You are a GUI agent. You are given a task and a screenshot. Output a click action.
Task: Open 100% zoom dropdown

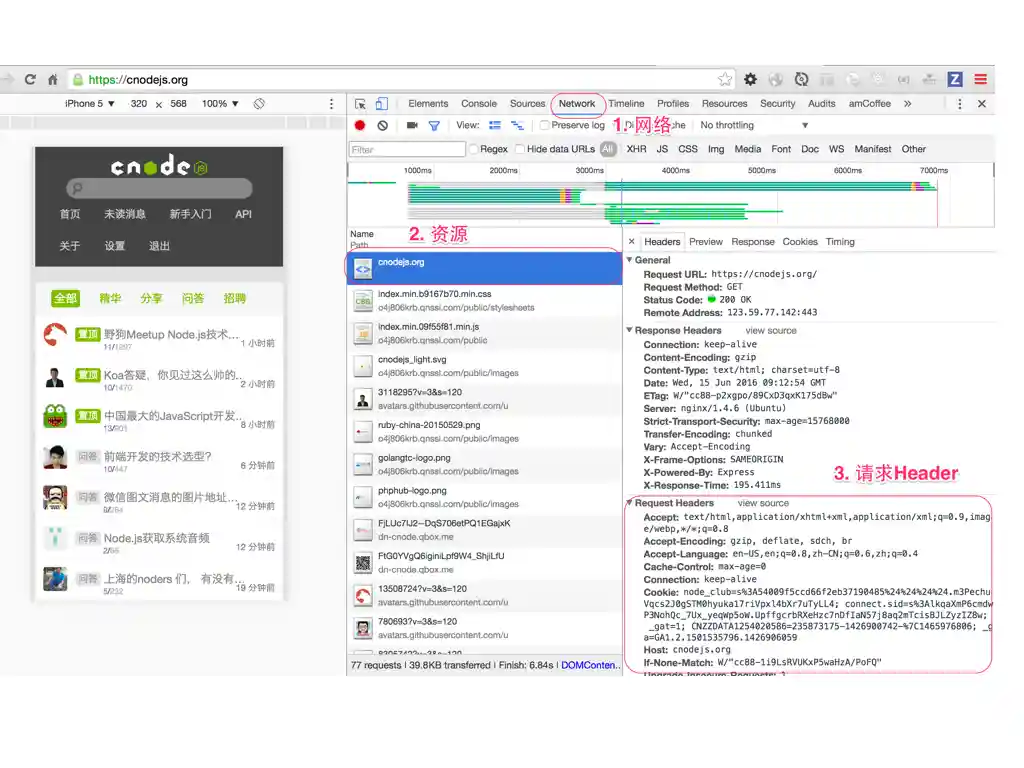coord(220,104)
